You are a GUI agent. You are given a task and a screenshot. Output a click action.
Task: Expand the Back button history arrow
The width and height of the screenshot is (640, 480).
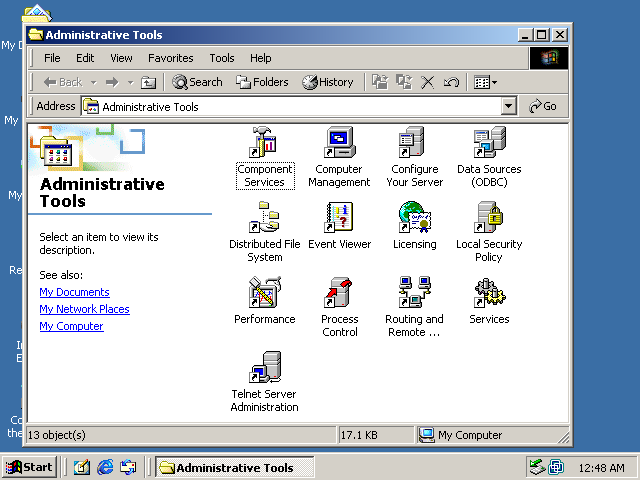coord(94,82)
